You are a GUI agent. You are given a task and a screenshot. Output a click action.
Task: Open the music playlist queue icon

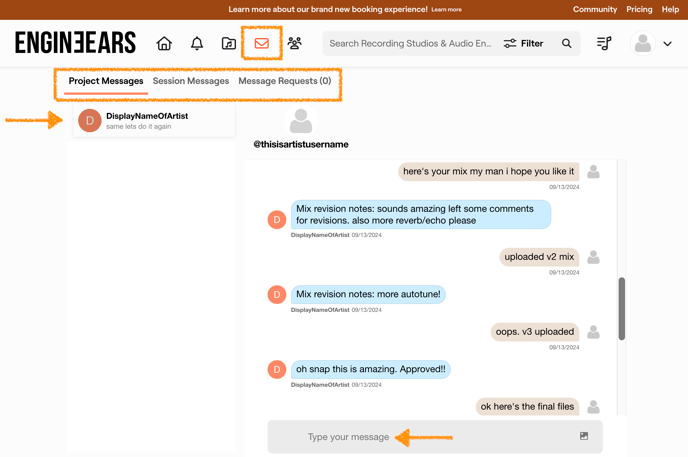click(604, 44)
